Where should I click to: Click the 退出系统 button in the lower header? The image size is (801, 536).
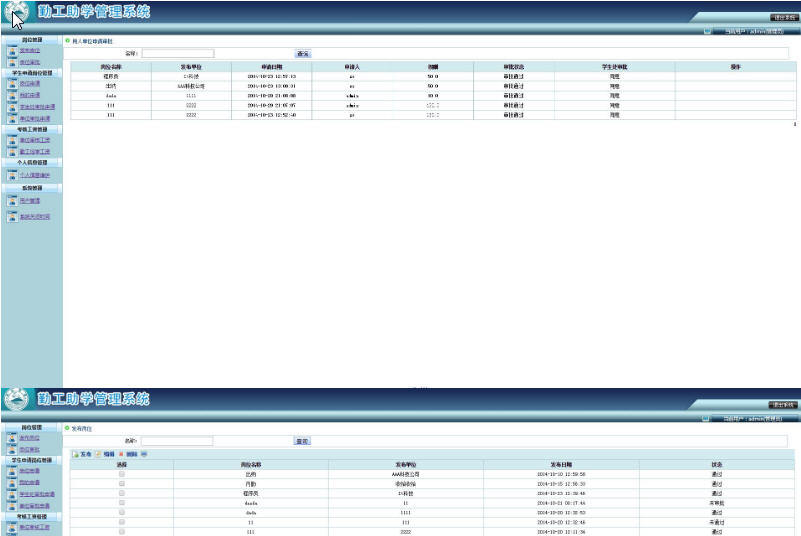click(x=783, y=405)
